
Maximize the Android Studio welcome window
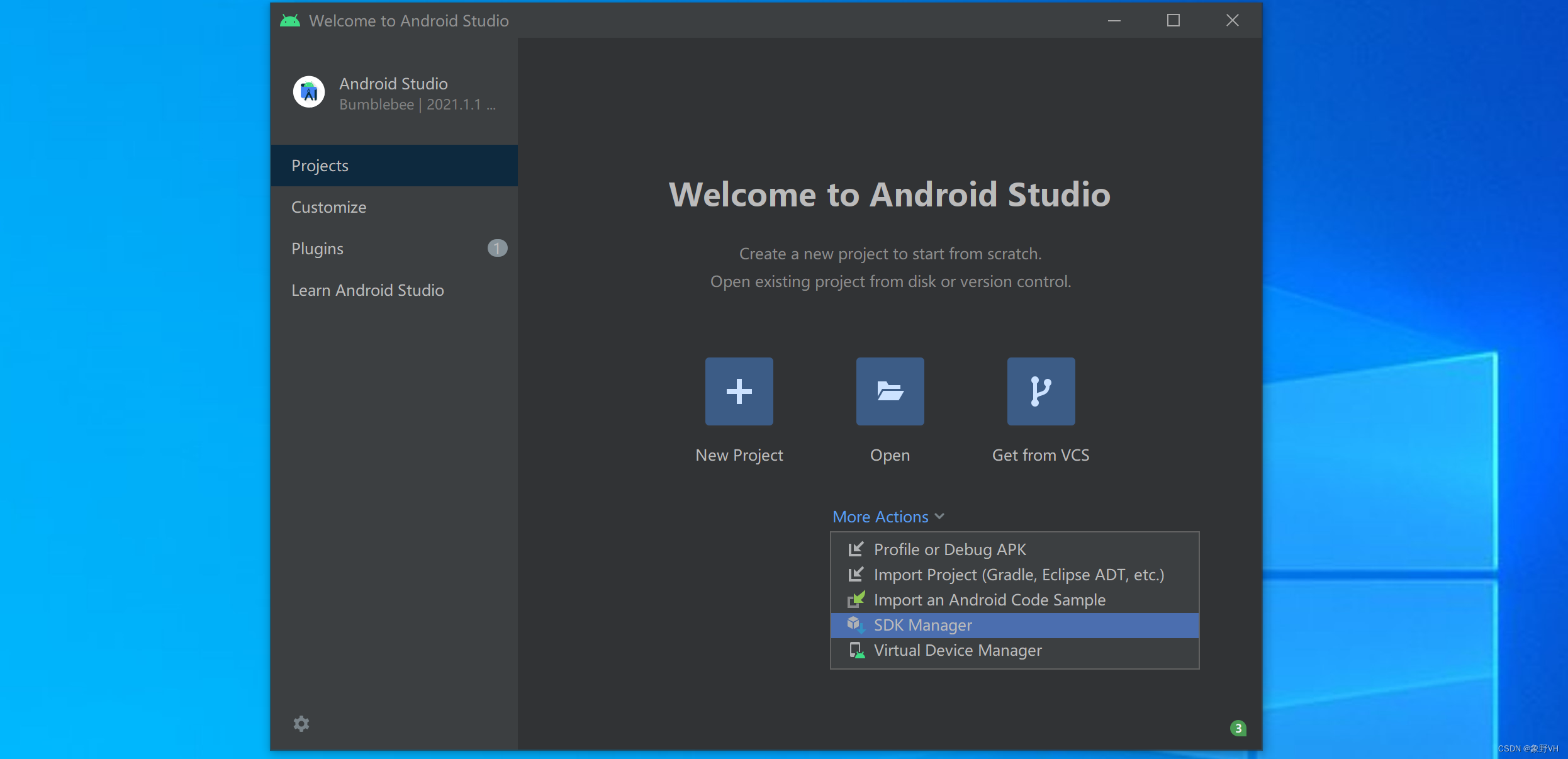(x=1173, y=21)
